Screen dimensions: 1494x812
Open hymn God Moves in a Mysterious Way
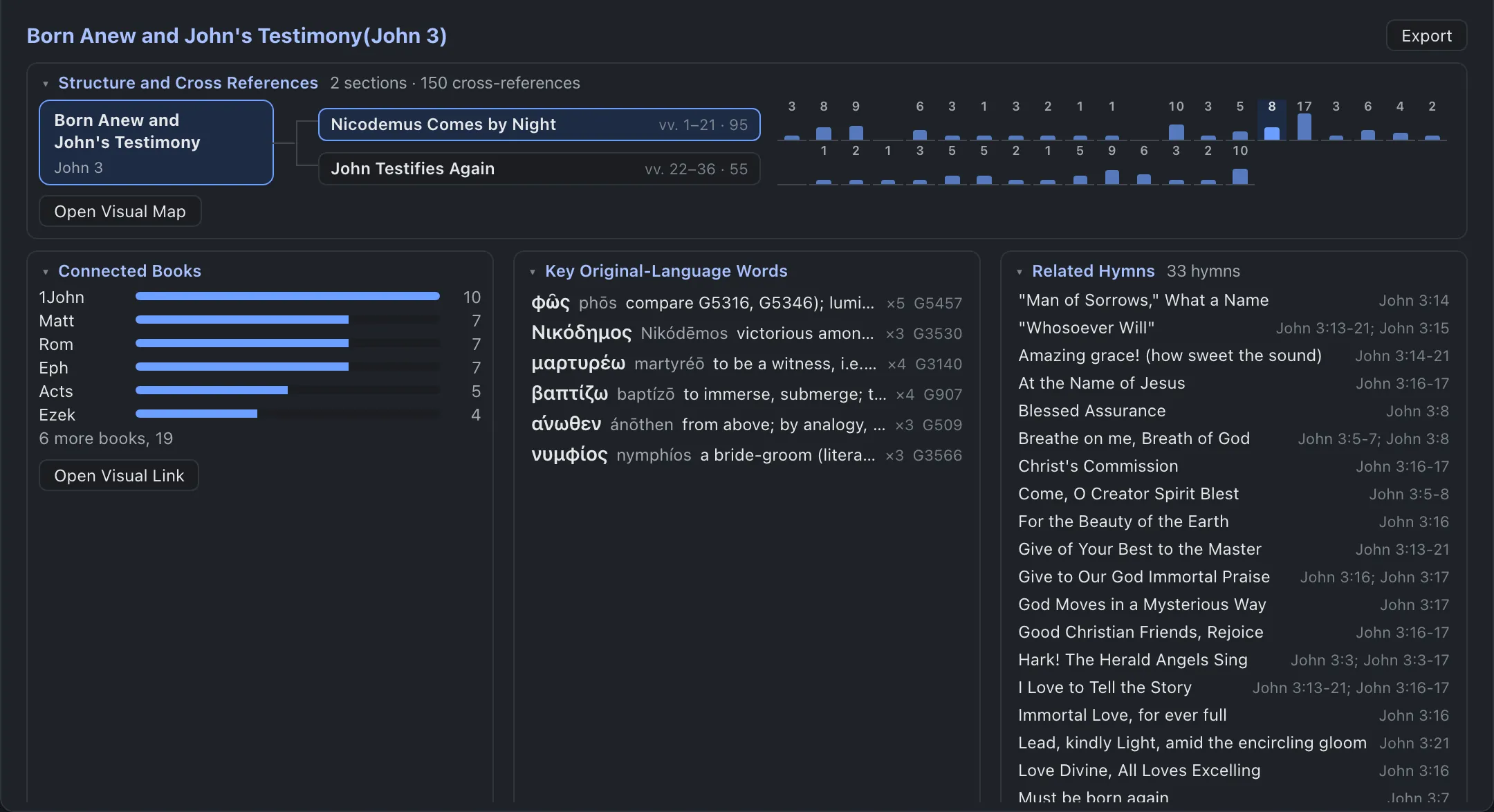coord(1233,605)
